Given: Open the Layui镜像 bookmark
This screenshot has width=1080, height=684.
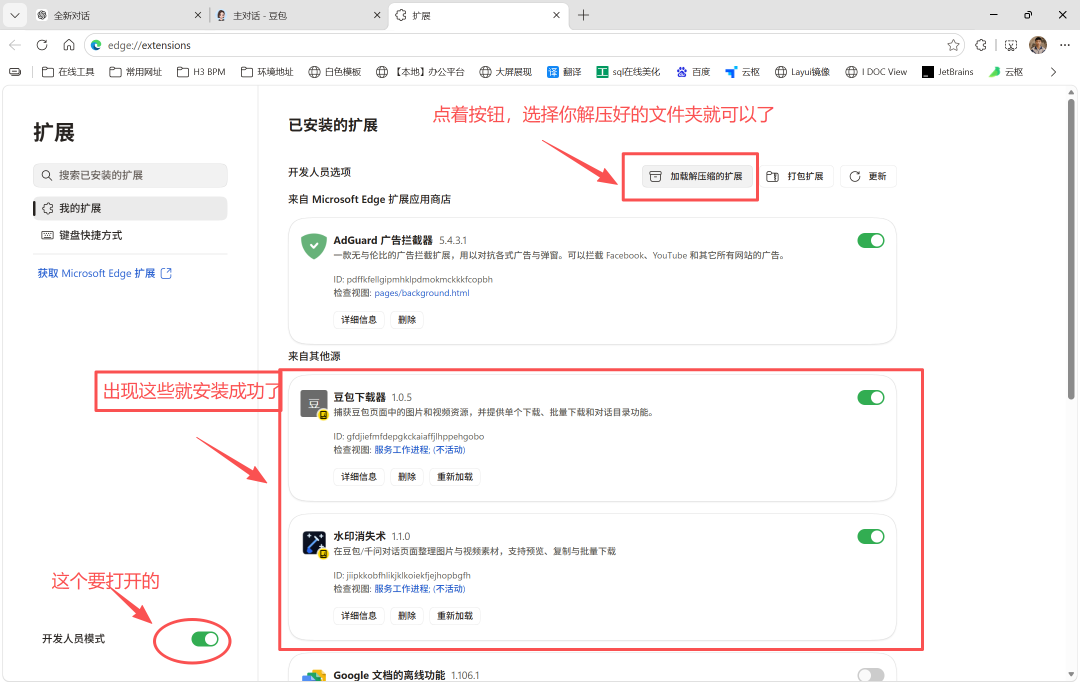Looking at the screenshot, I should pos(802,72).
